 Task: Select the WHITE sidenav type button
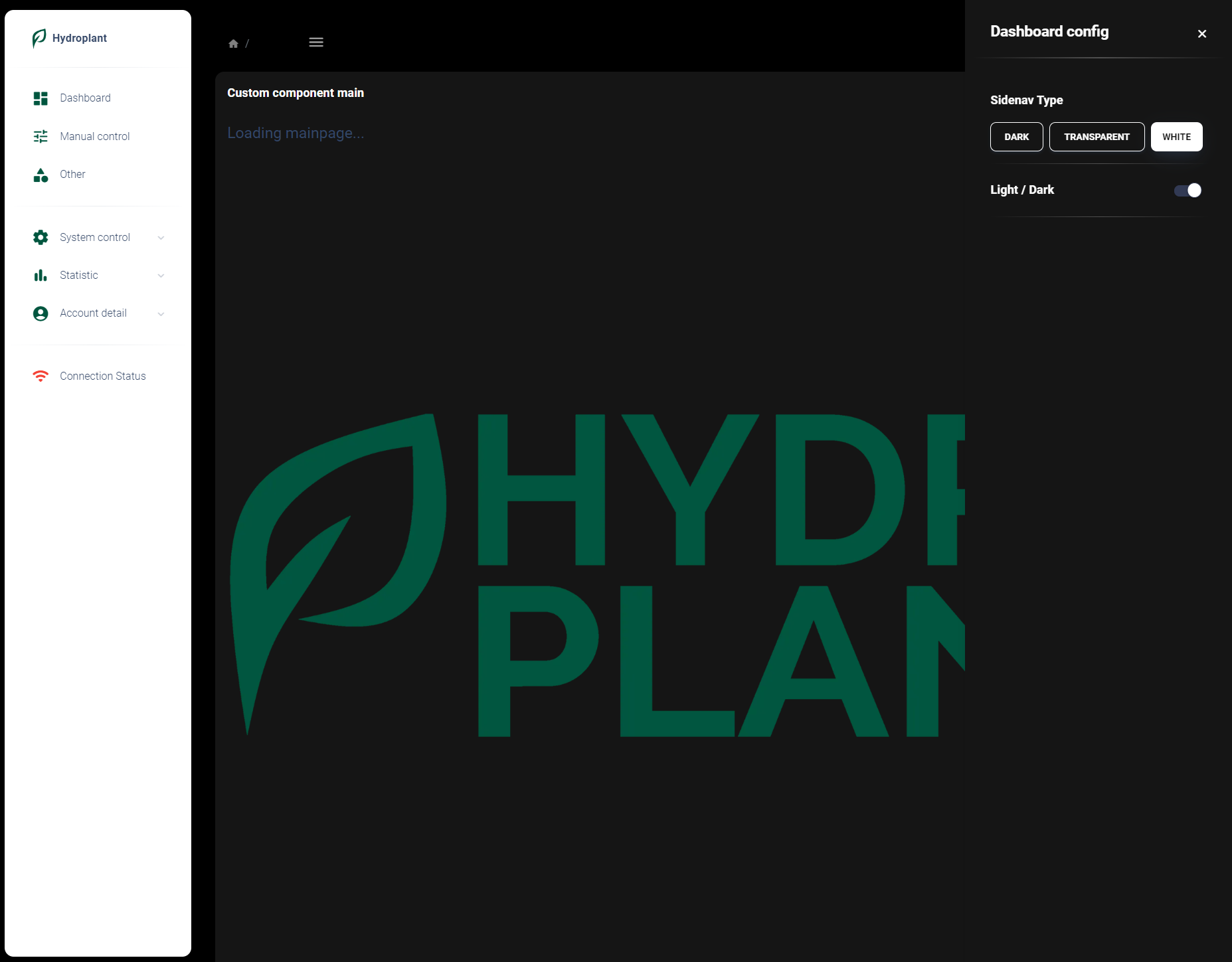(1176, 137)
